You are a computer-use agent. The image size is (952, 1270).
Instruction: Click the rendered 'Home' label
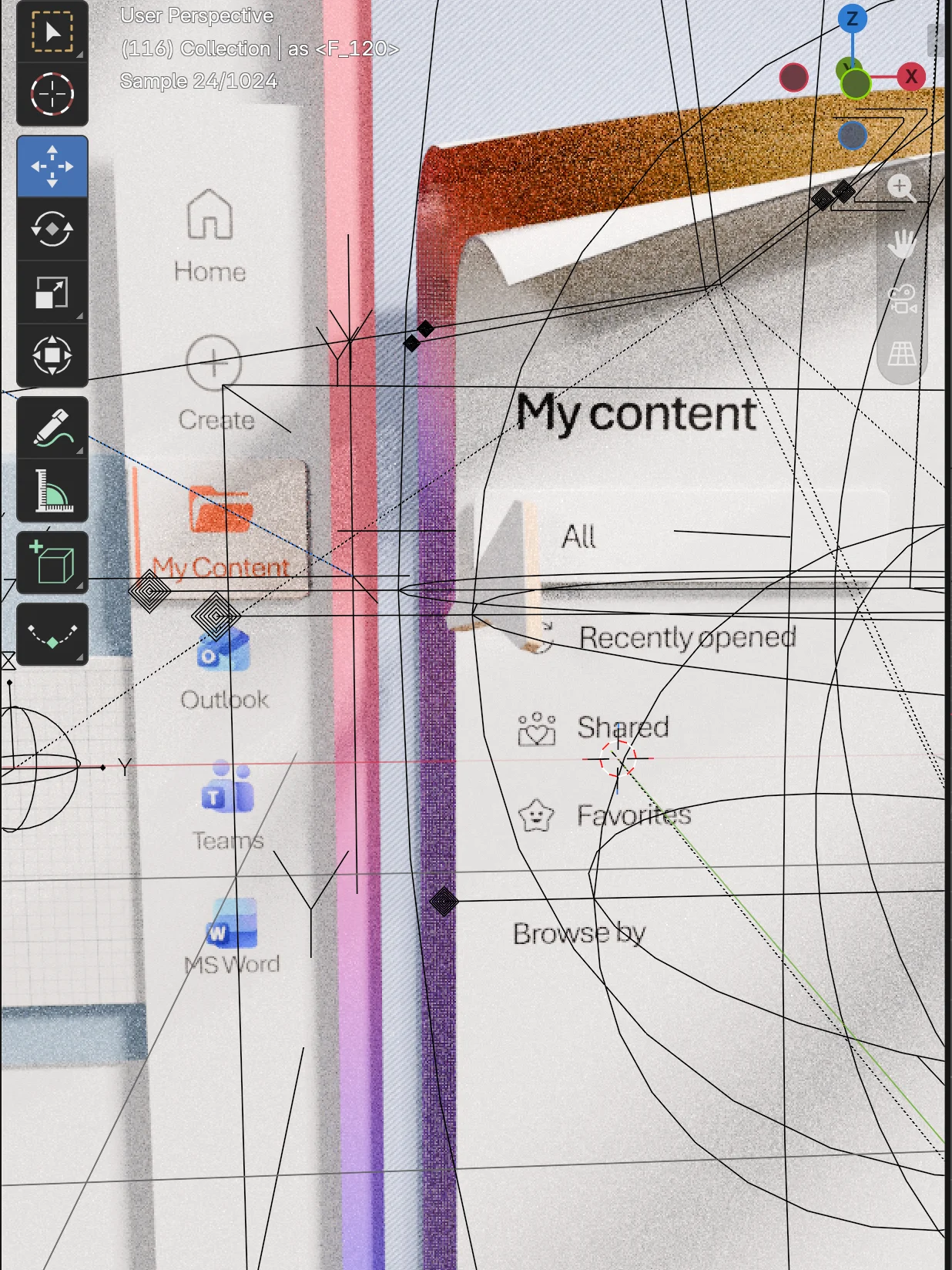click(x=210, y=272)
